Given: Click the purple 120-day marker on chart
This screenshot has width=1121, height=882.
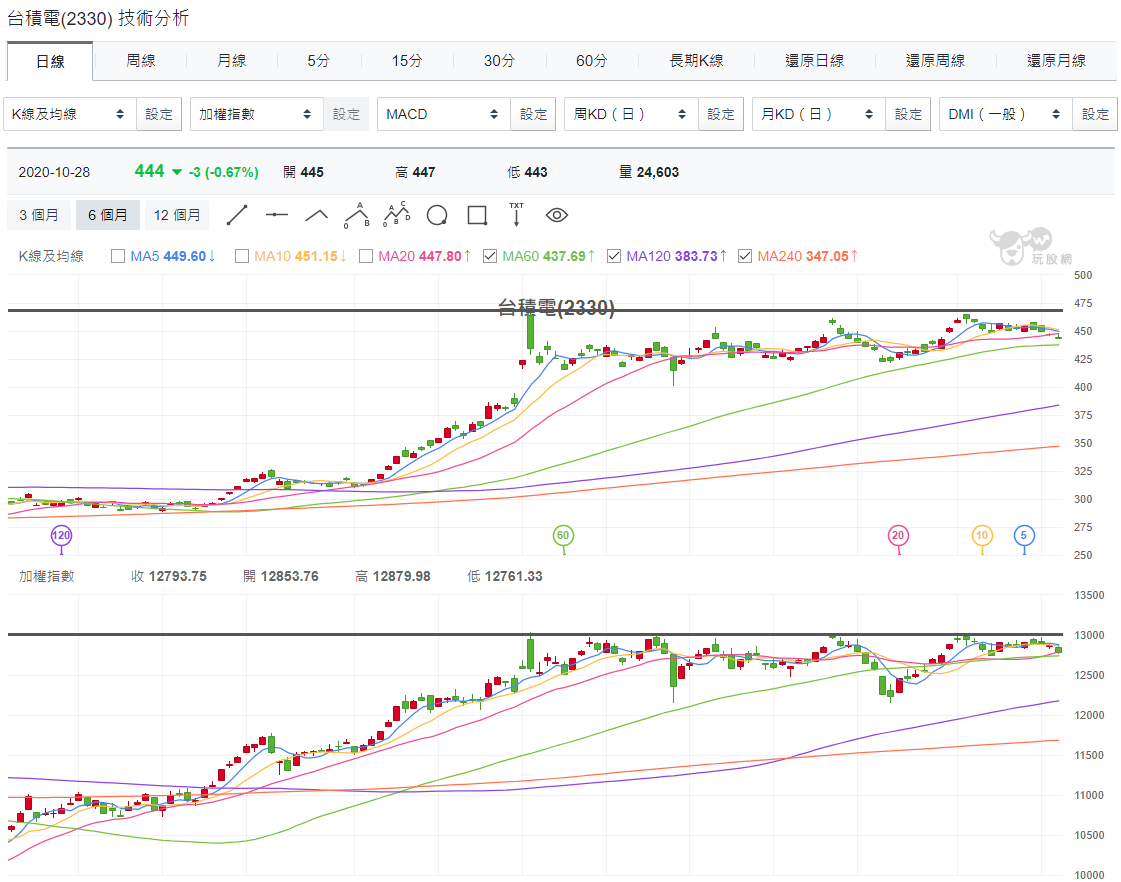Looking at the screenshot, I should [x=61, y=535].
